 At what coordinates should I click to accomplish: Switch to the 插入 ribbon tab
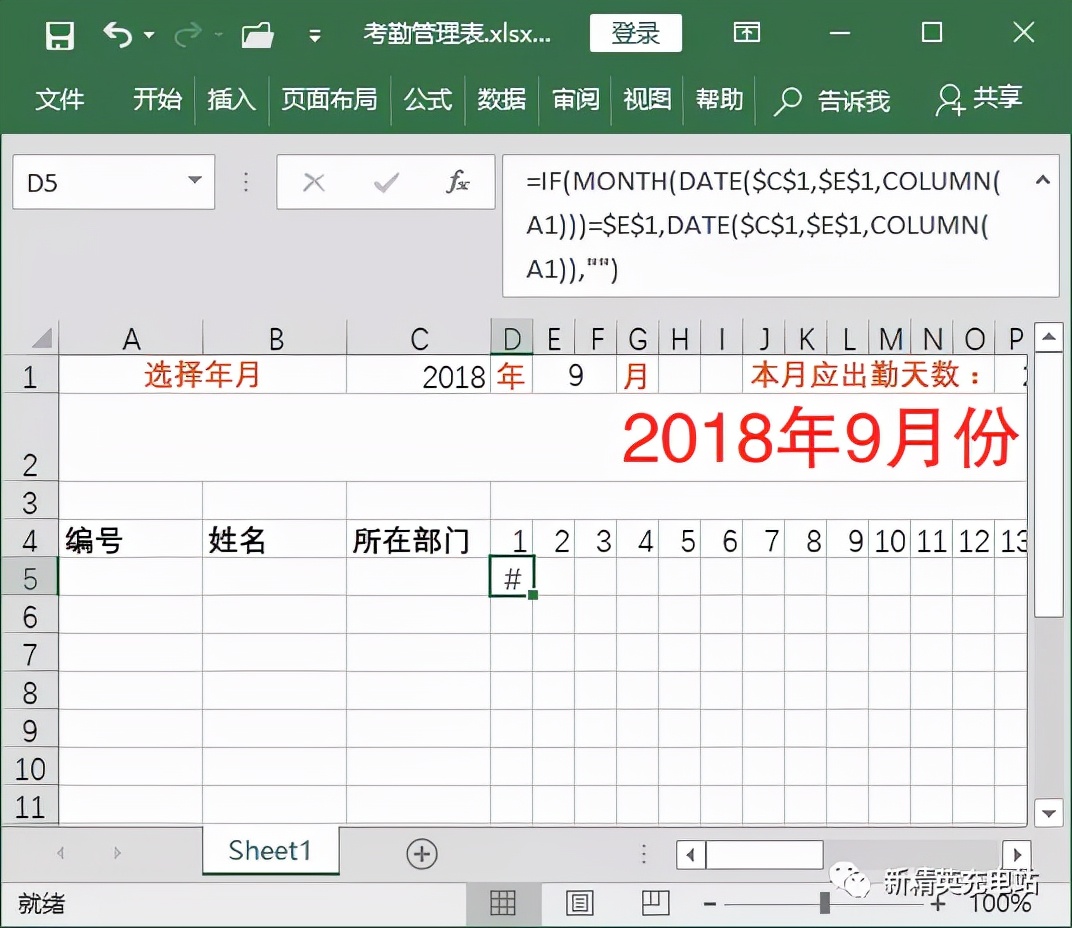coord(231,100)
